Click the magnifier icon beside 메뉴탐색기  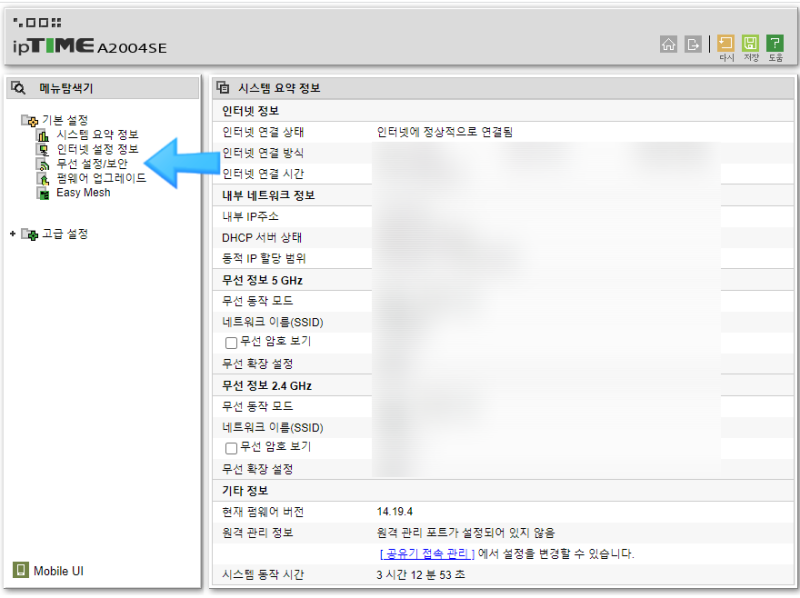19,89
